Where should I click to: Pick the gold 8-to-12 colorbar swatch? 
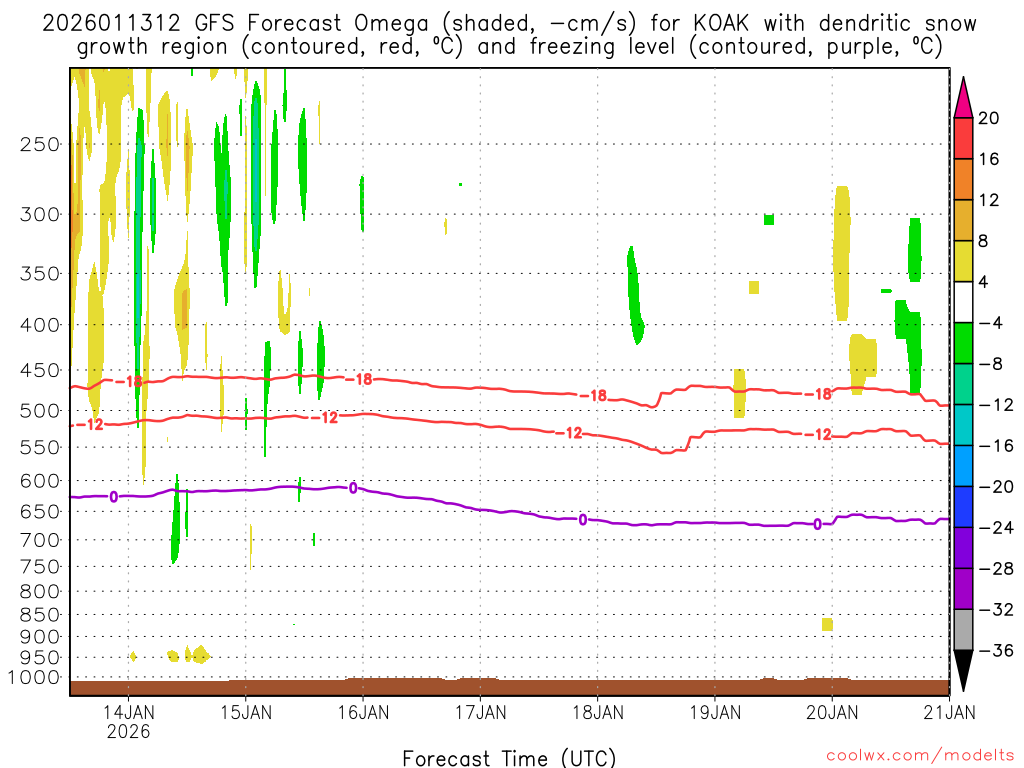tap(963, 220)
